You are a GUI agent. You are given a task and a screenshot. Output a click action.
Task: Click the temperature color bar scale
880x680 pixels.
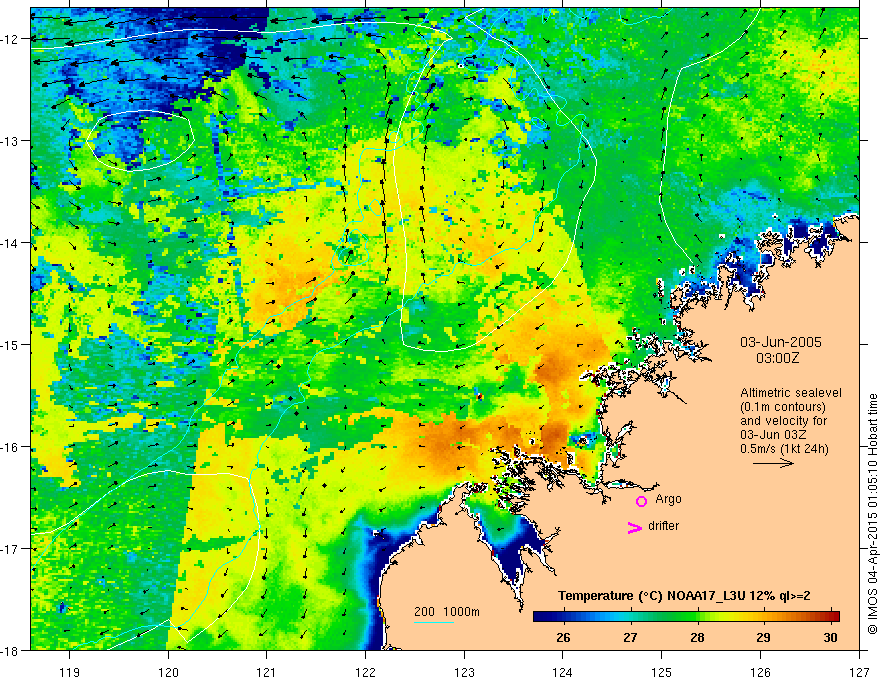(686, 616)
